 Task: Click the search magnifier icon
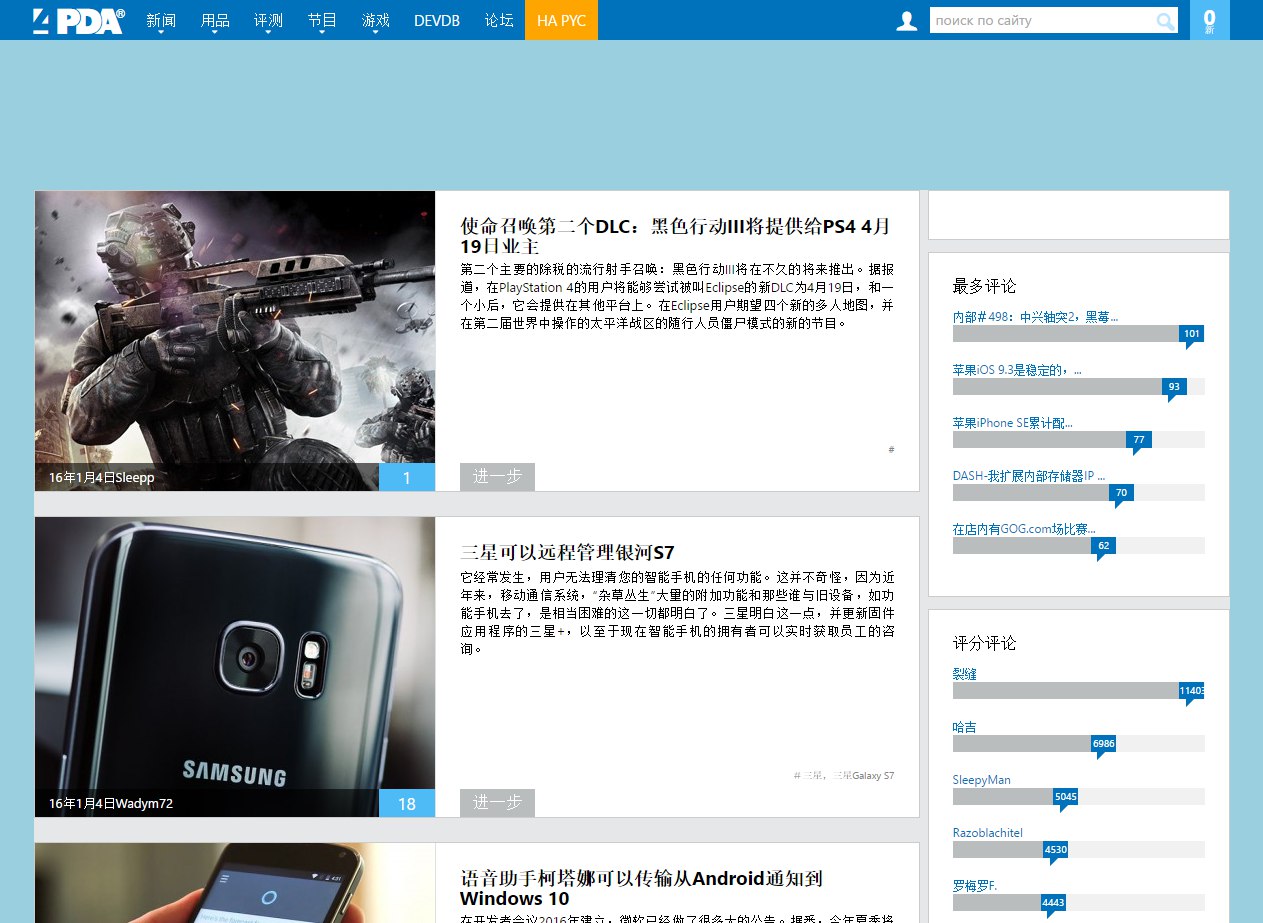[x=1166, y=21]
